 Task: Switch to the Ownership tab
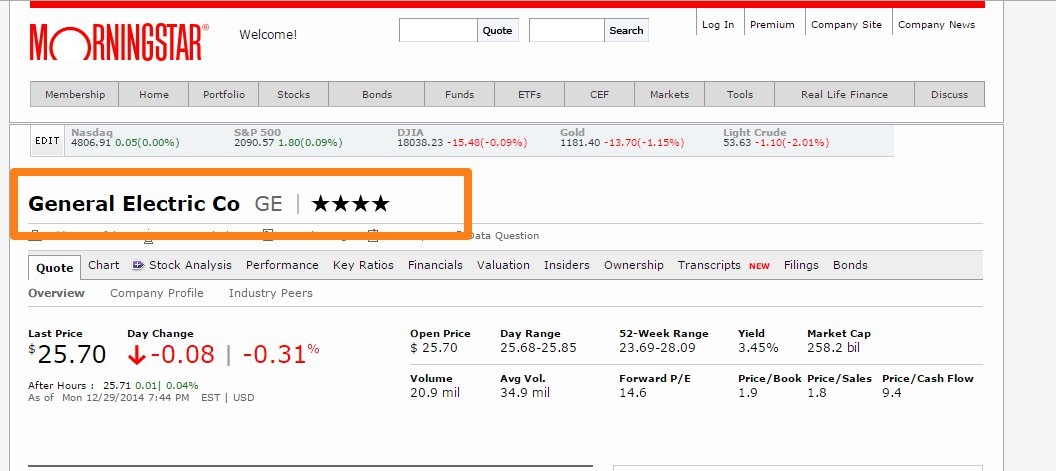pos(634,265)
